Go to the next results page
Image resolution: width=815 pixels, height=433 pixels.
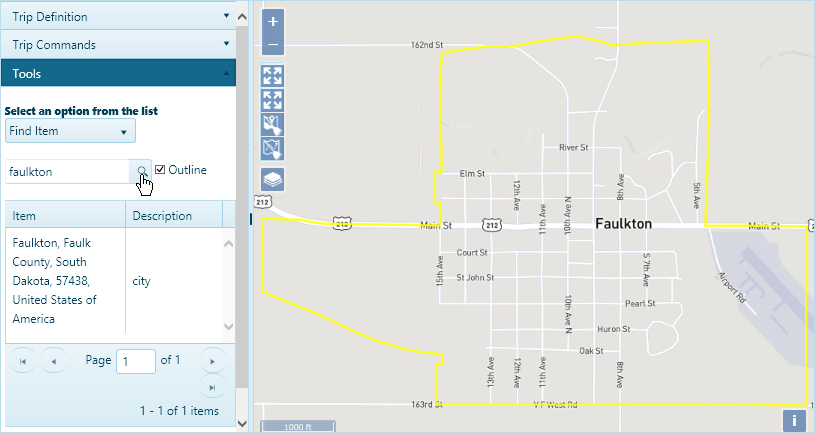(211, 360)
